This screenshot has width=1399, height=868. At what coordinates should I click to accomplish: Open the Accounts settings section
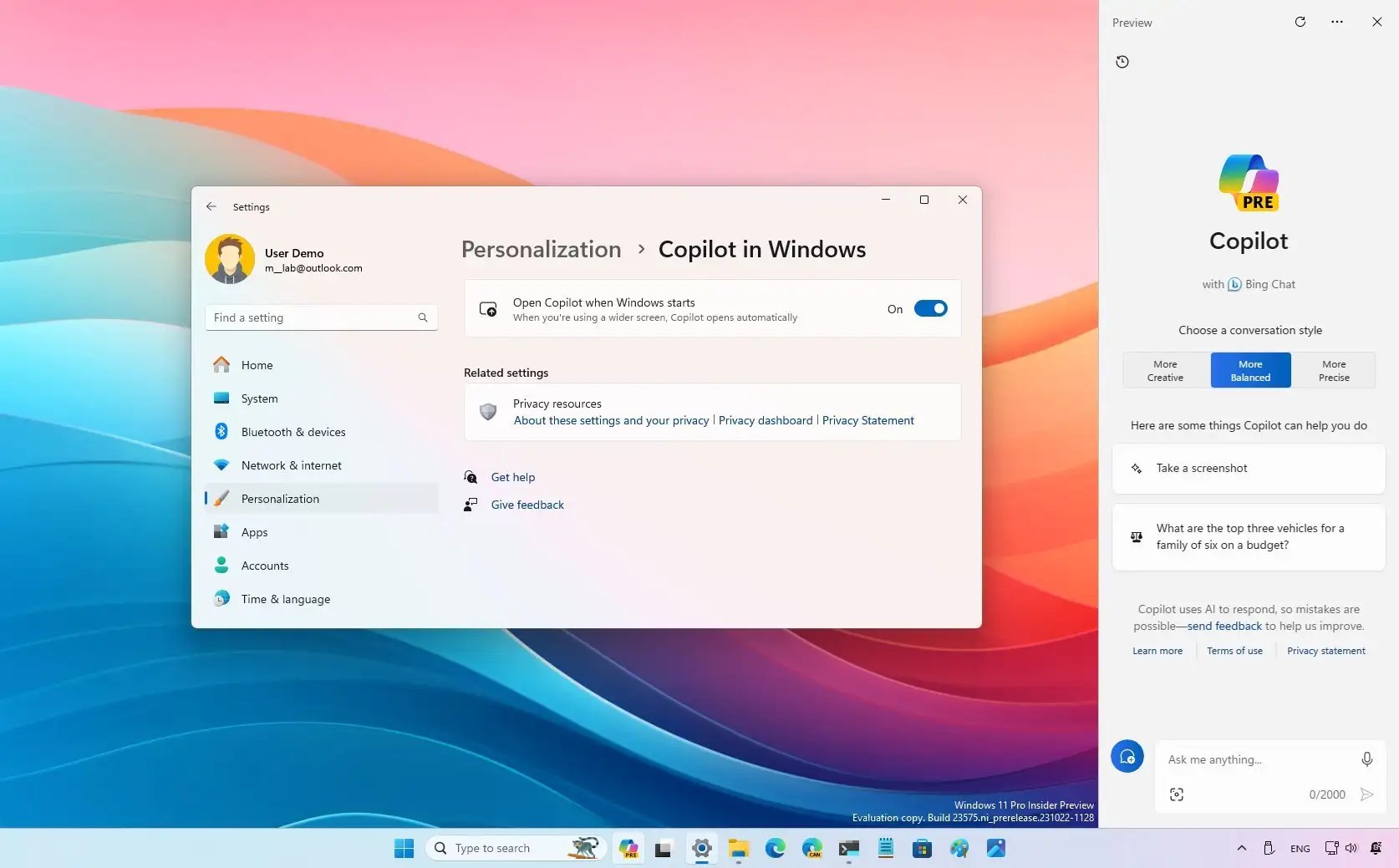(x=264, y=566)
